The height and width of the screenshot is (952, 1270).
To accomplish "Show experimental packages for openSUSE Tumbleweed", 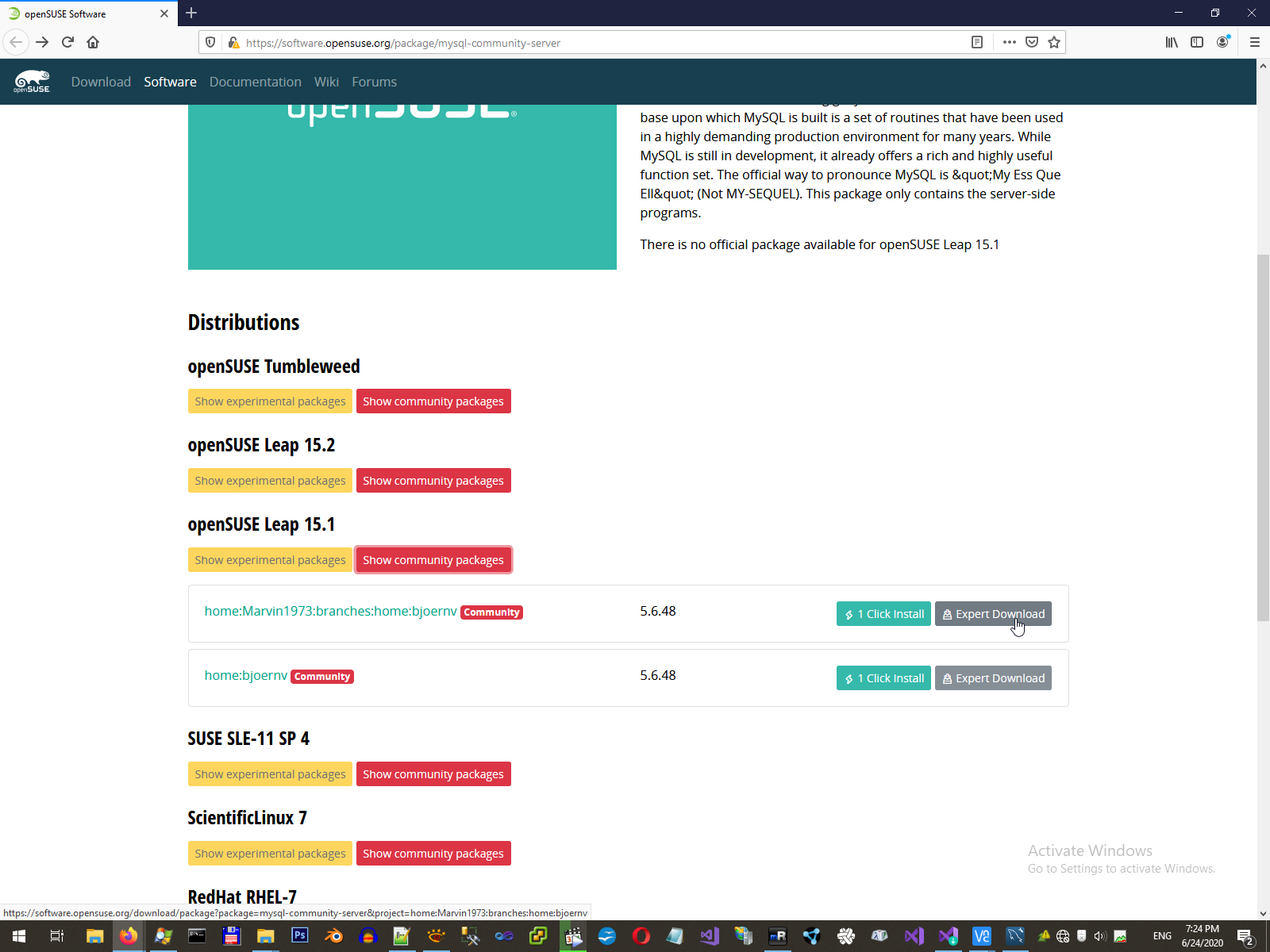I will pos(270,401).
